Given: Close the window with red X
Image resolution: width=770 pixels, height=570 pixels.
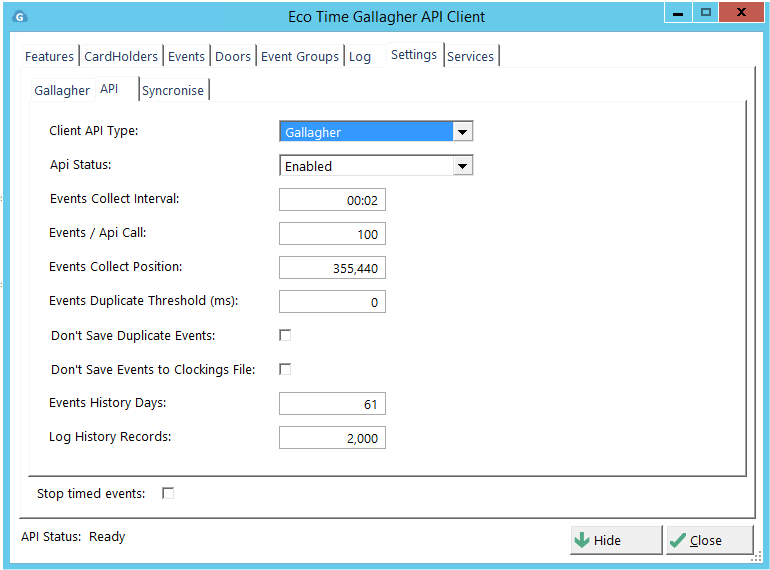Looking at the screenshot, I should click(741, 13).
